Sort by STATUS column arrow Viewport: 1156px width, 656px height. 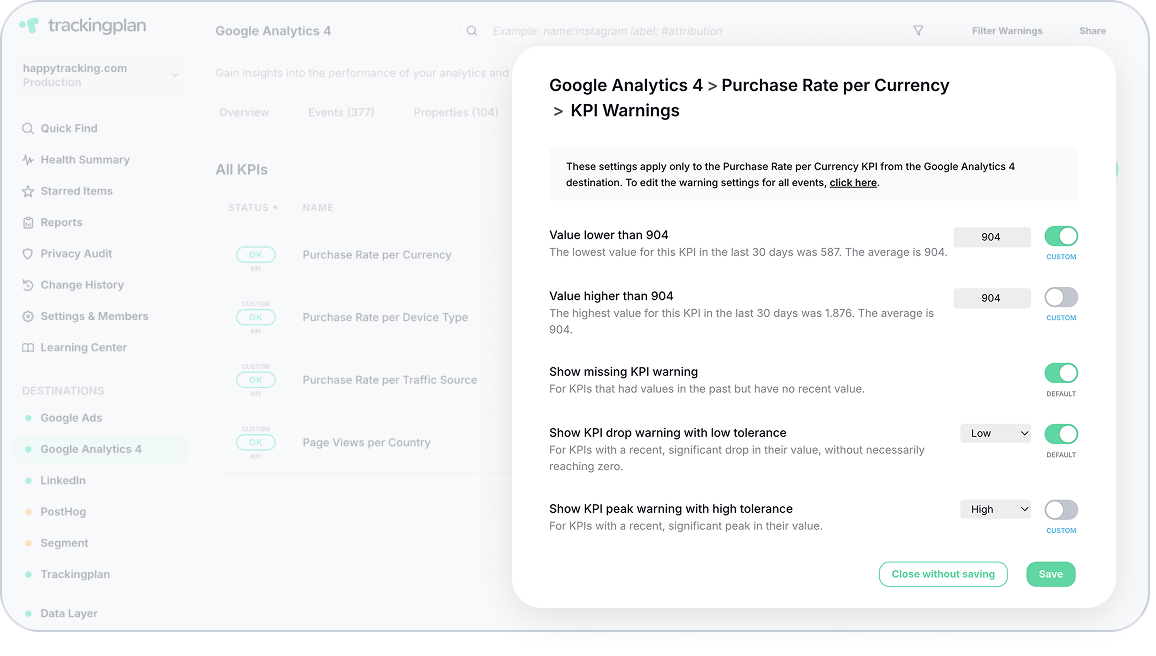click(x=275, y=208)
